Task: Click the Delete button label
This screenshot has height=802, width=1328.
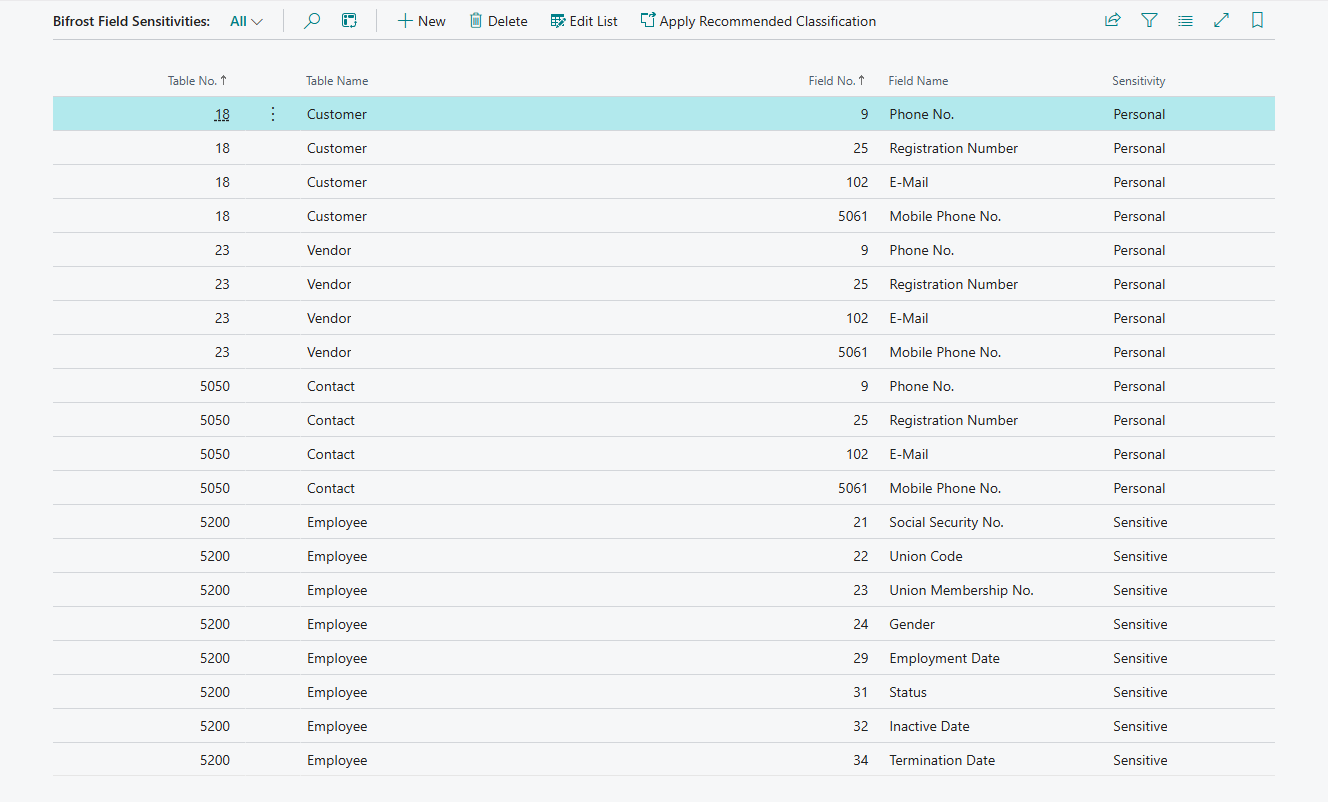Action: coord(508,21)
